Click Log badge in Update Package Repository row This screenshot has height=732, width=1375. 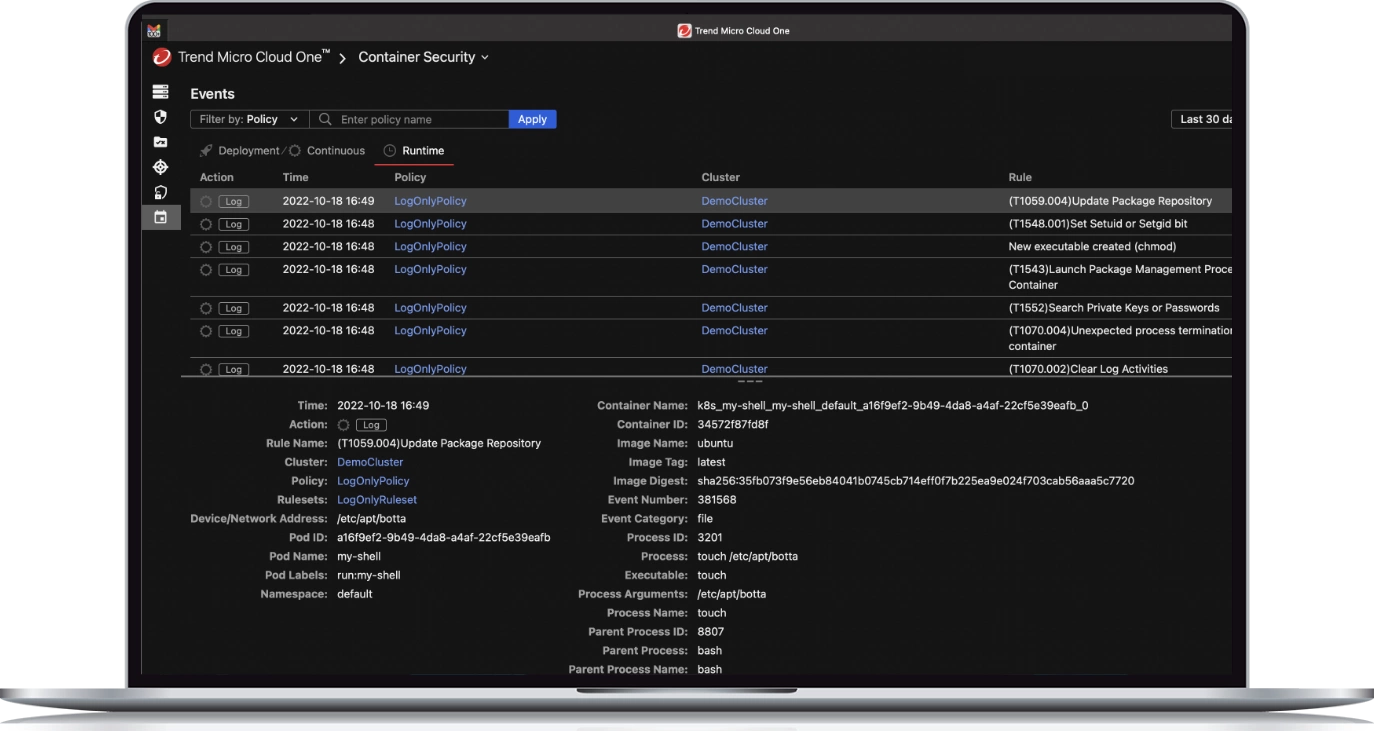pos(234,201)
